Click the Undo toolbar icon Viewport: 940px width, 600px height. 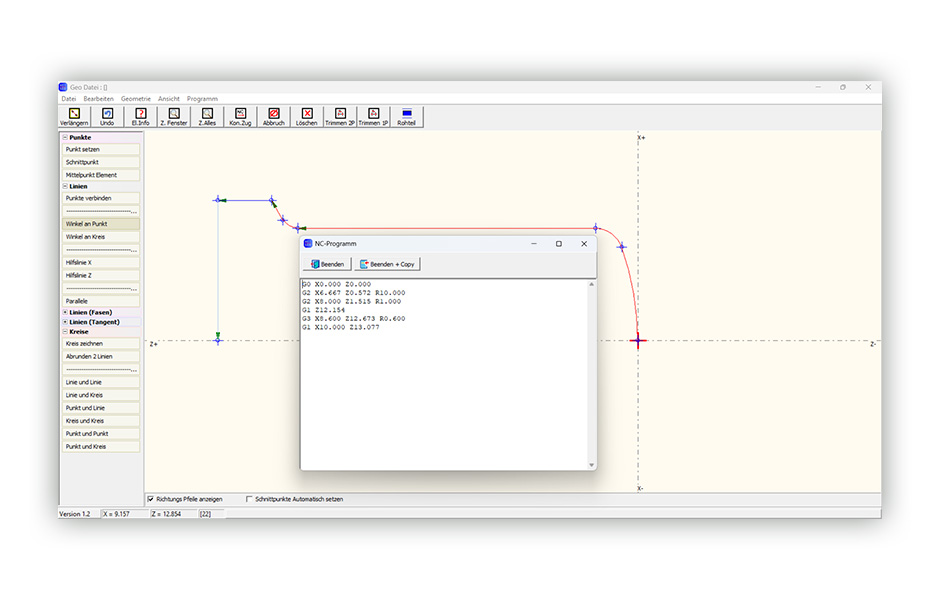coord(107,116)
